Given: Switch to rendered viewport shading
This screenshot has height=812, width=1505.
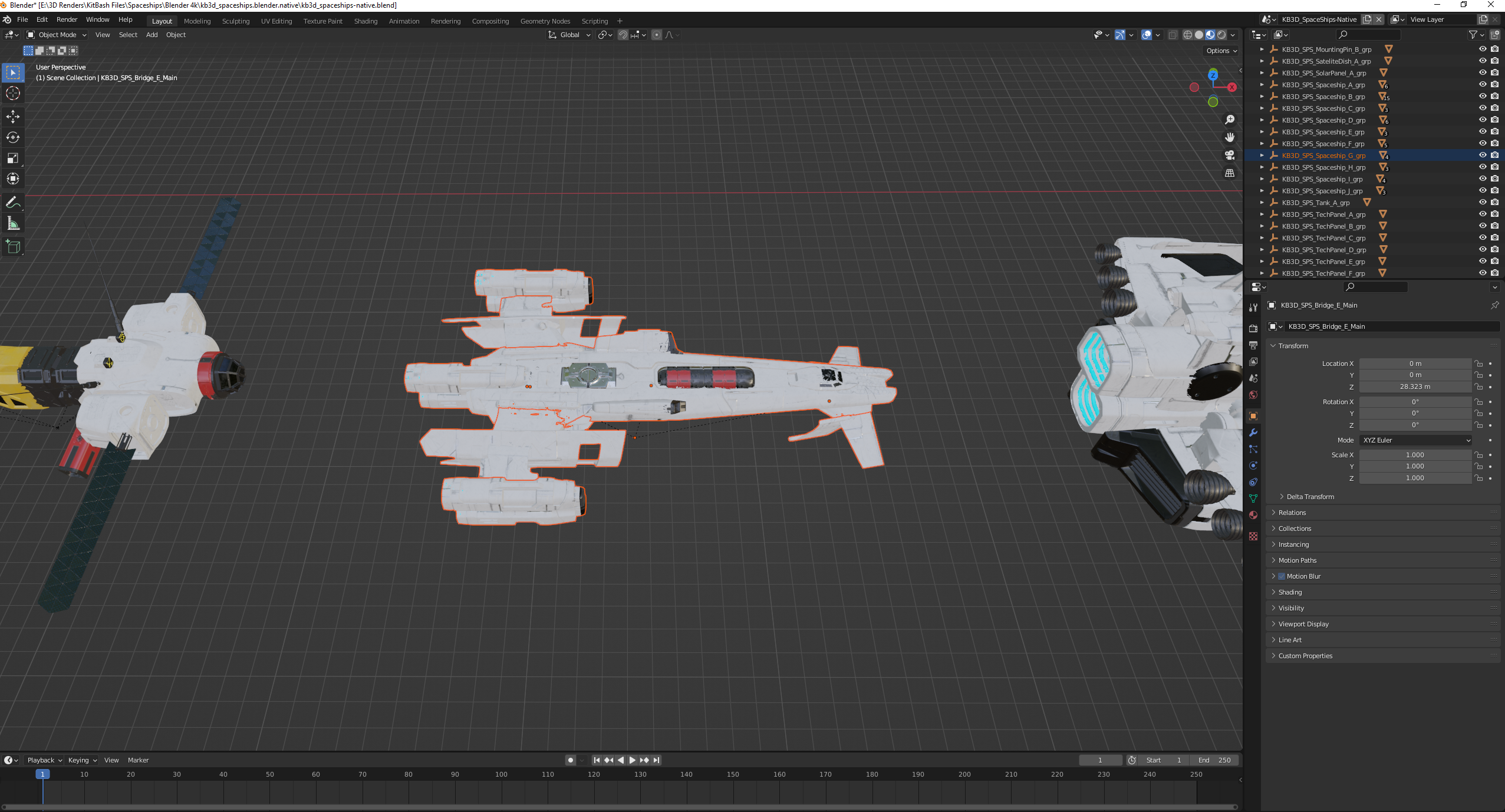Looking at the screenshot, I should click(1221, 35).
